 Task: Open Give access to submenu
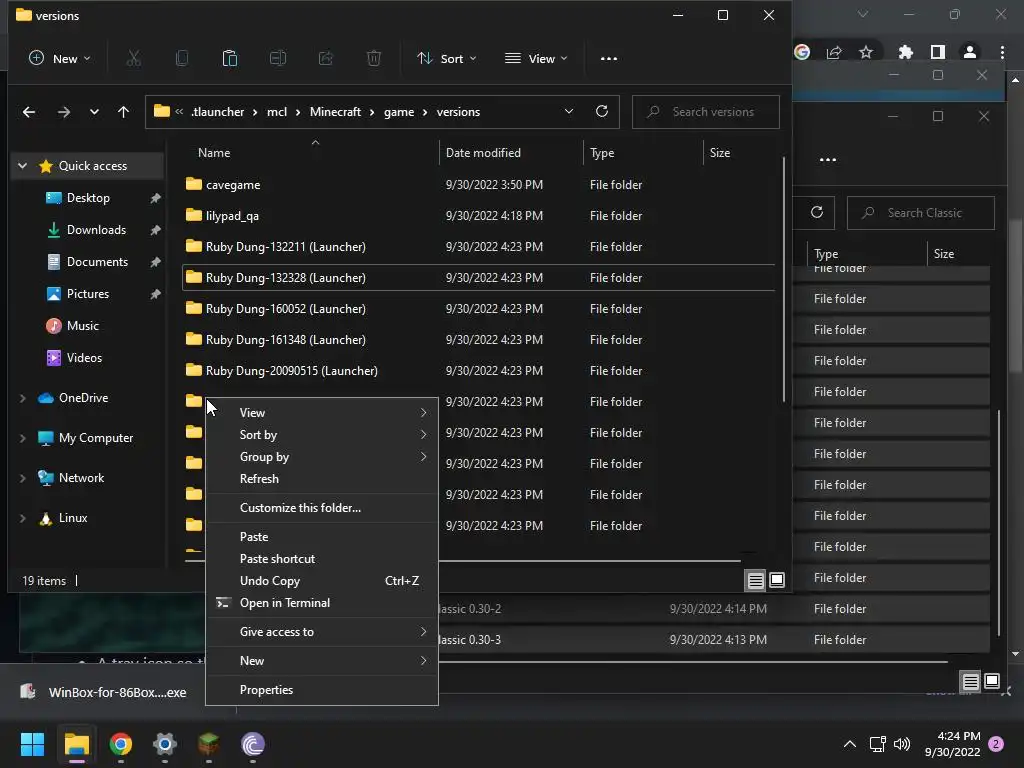click(322, 632)
